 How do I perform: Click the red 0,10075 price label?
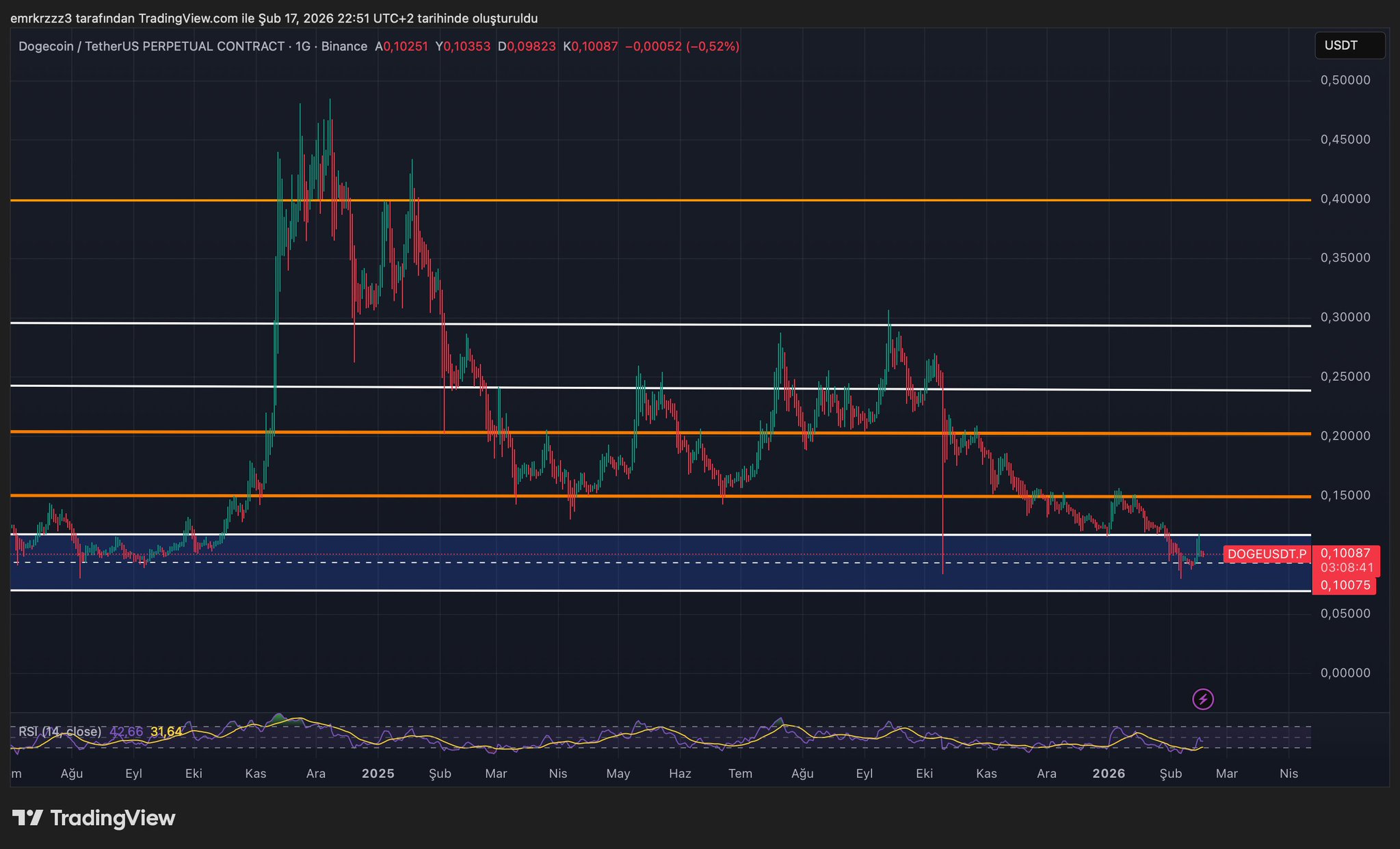tap(1345, 585)
